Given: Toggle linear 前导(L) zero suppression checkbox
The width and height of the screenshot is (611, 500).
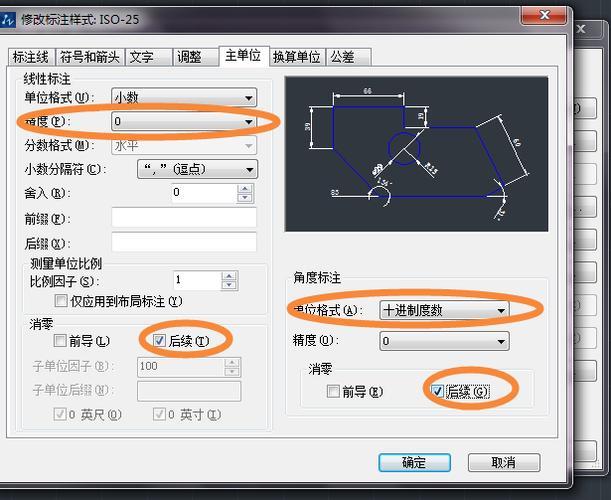Looking at the screenshot, I should coord(60,341).
